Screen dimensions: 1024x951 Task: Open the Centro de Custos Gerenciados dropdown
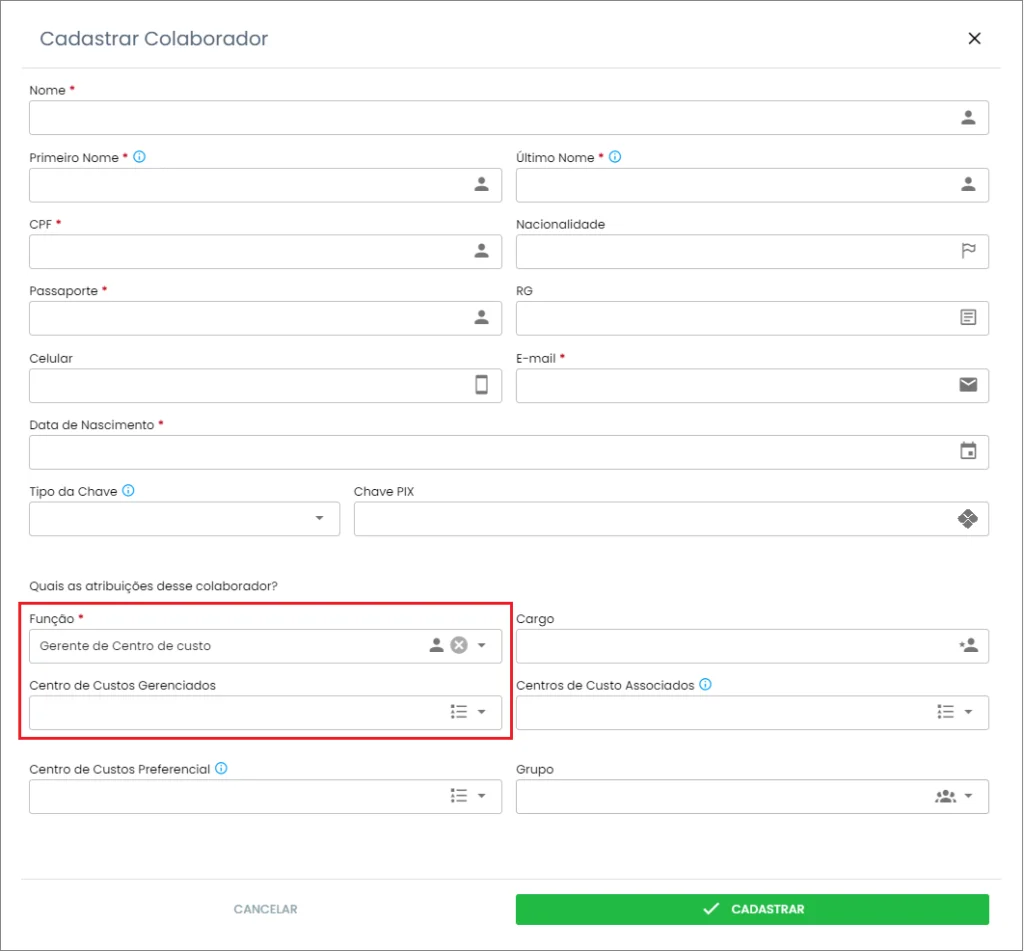click(x=482, y=712)
